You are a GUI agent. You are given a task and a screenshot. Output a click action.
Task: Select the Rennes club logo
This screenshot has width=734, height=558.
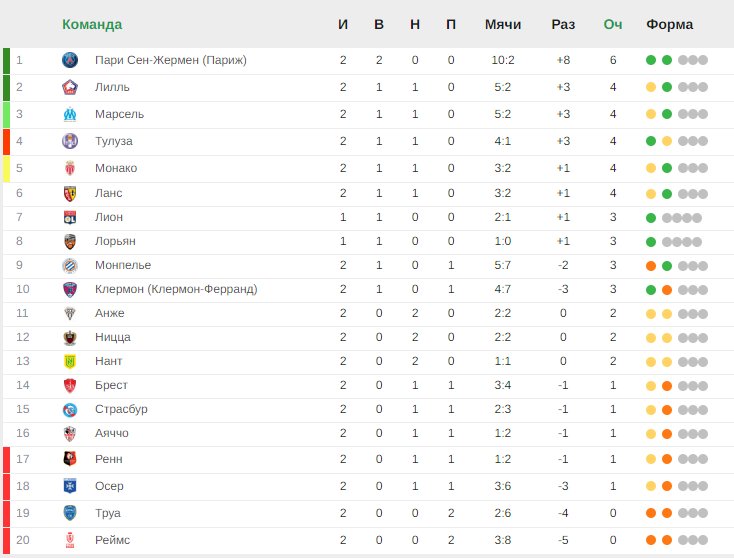coord(70,459)
